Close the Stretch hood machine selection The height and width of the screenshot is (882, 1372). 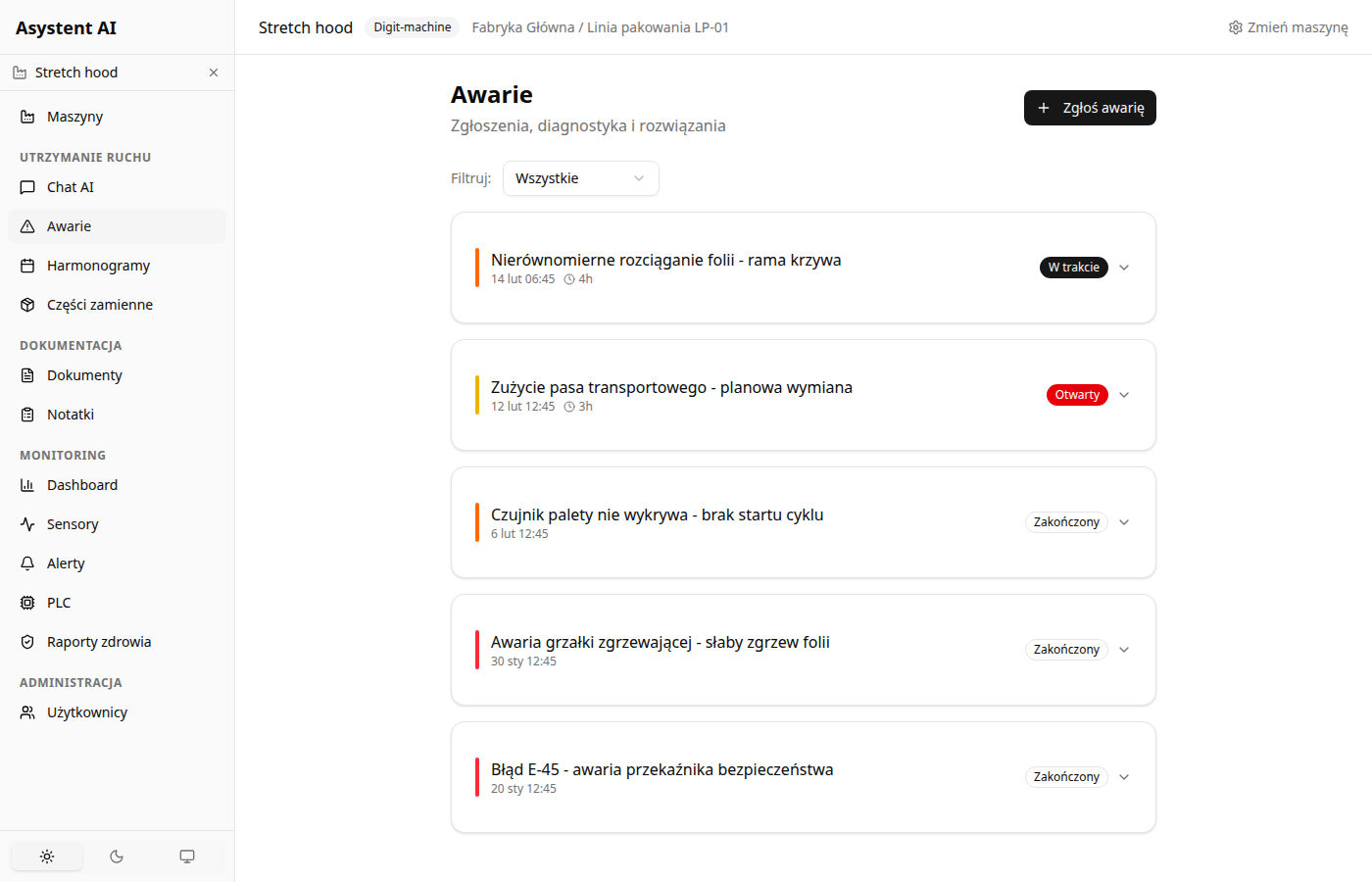214,73
